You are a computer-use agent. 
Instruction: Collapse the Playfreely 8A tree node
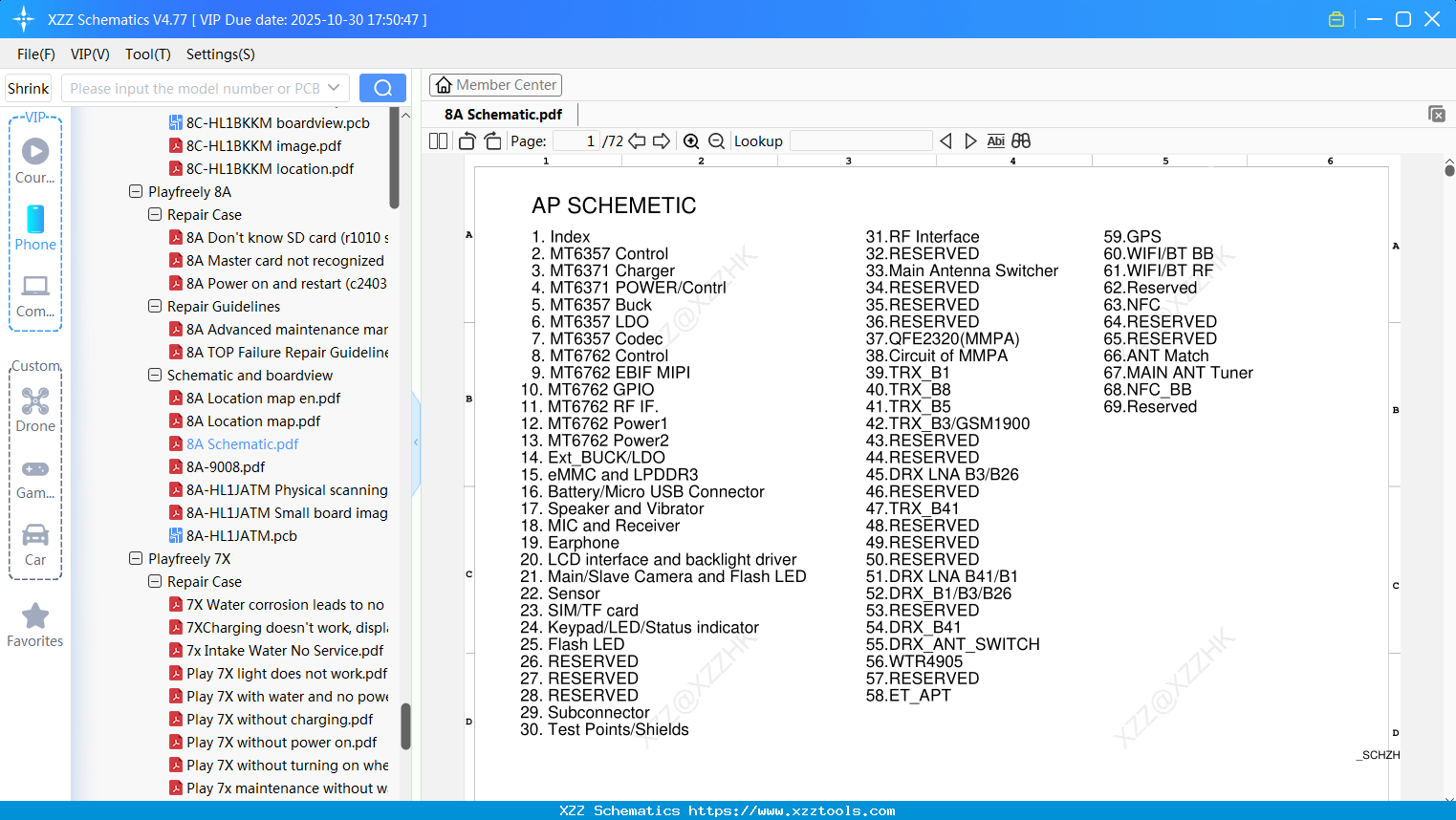136,191
